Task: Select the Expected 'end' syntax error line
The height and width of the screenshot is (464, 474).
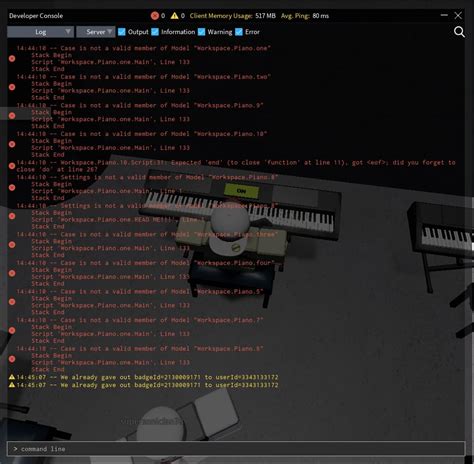Action: pos(236,166)
